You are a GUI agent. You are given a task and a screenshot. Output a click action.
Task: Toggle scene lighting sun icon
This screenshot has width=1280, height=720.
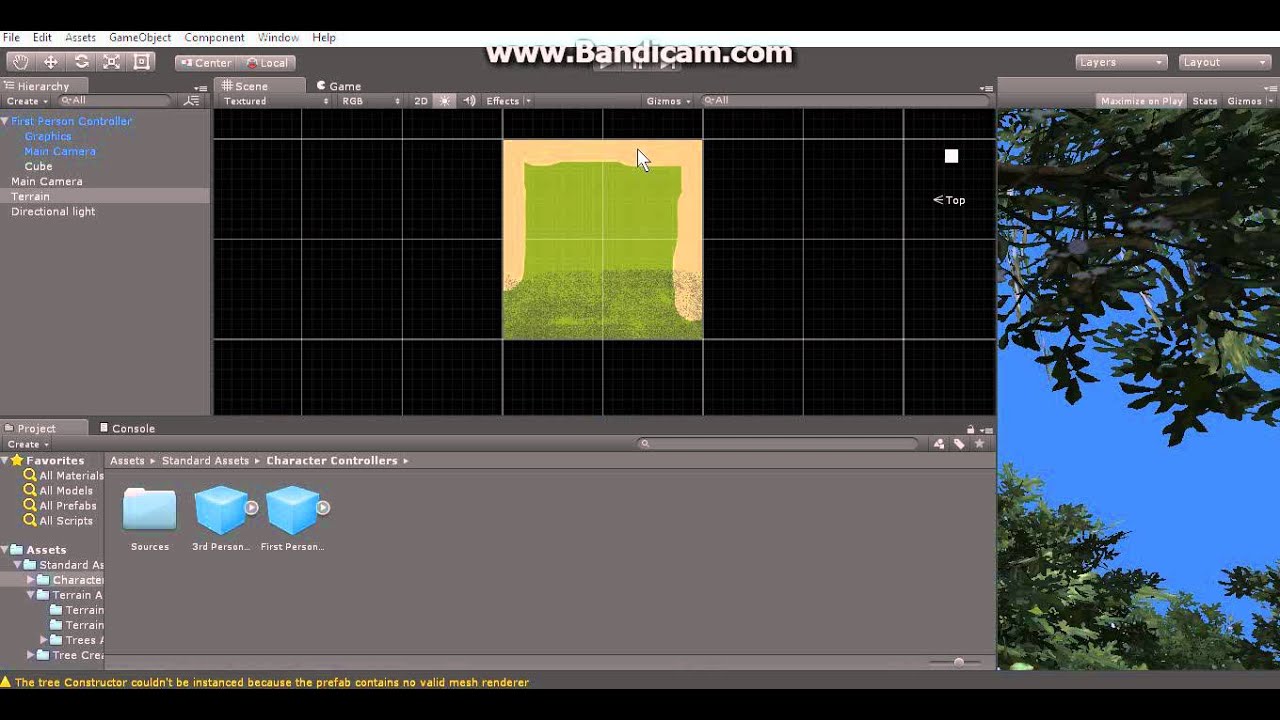pos(445,101)
